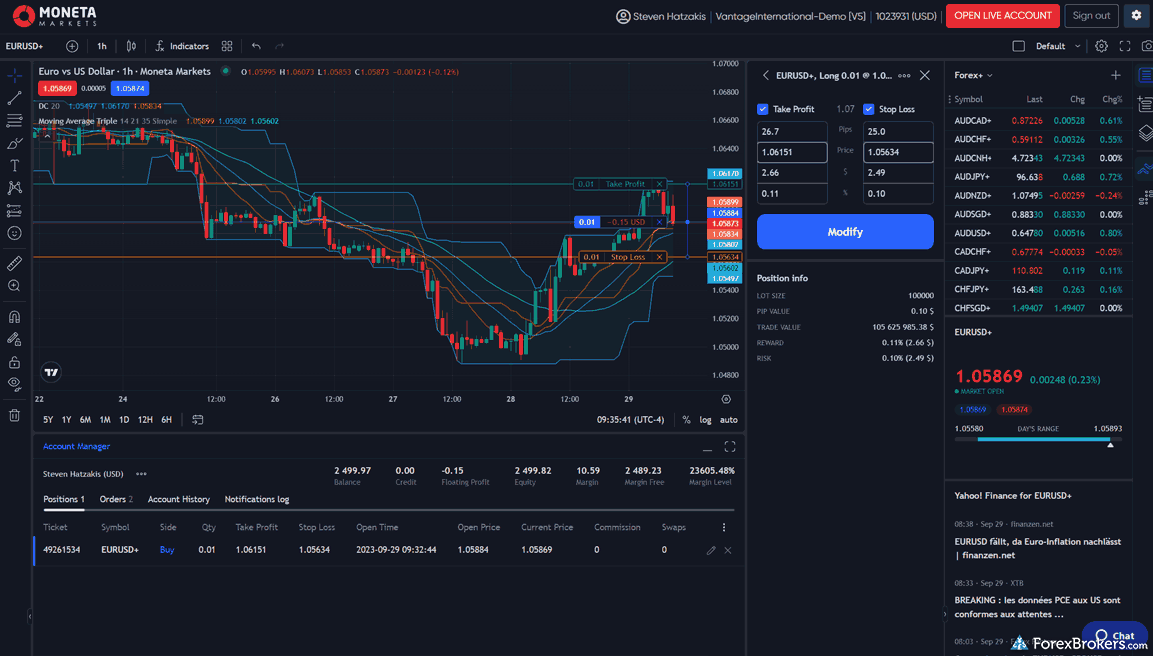The height and width of the screenshot is (656, 1153).
Task: Open the 1h timeframe selector
Action: (101, 46)
